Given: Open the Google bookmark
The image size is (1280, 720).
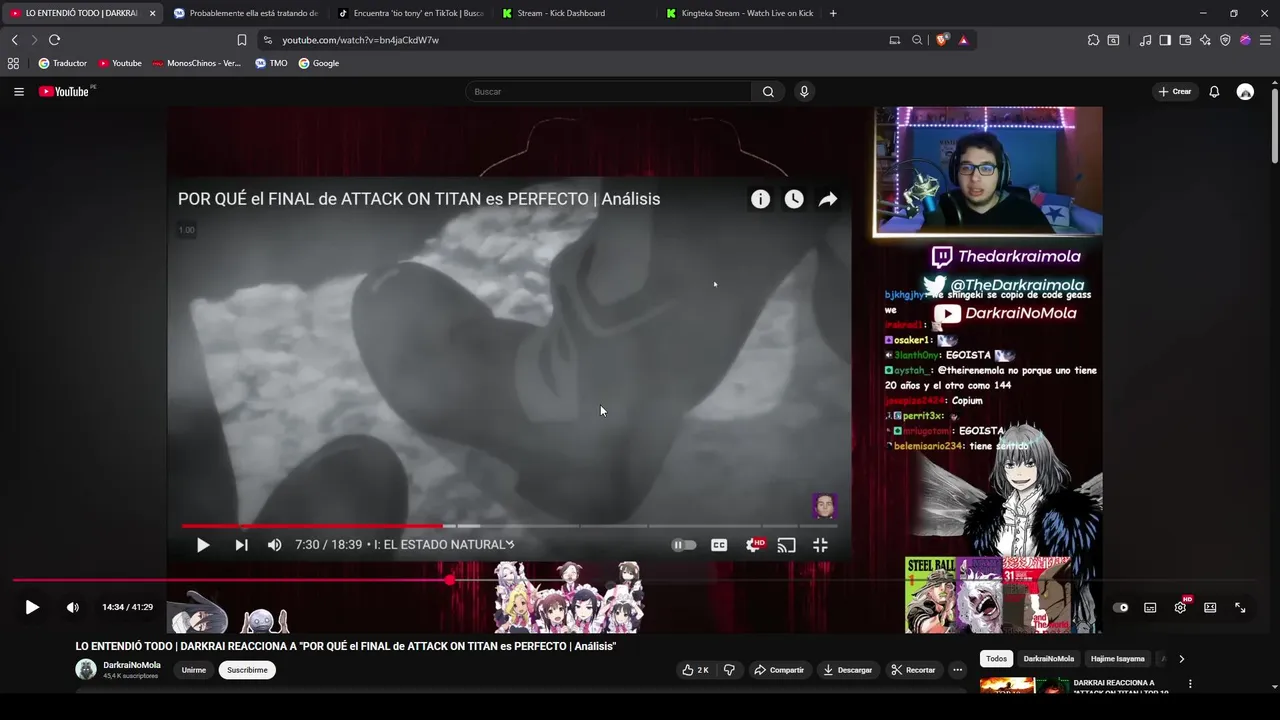Looking at the screenshot, I should (319, 63).
